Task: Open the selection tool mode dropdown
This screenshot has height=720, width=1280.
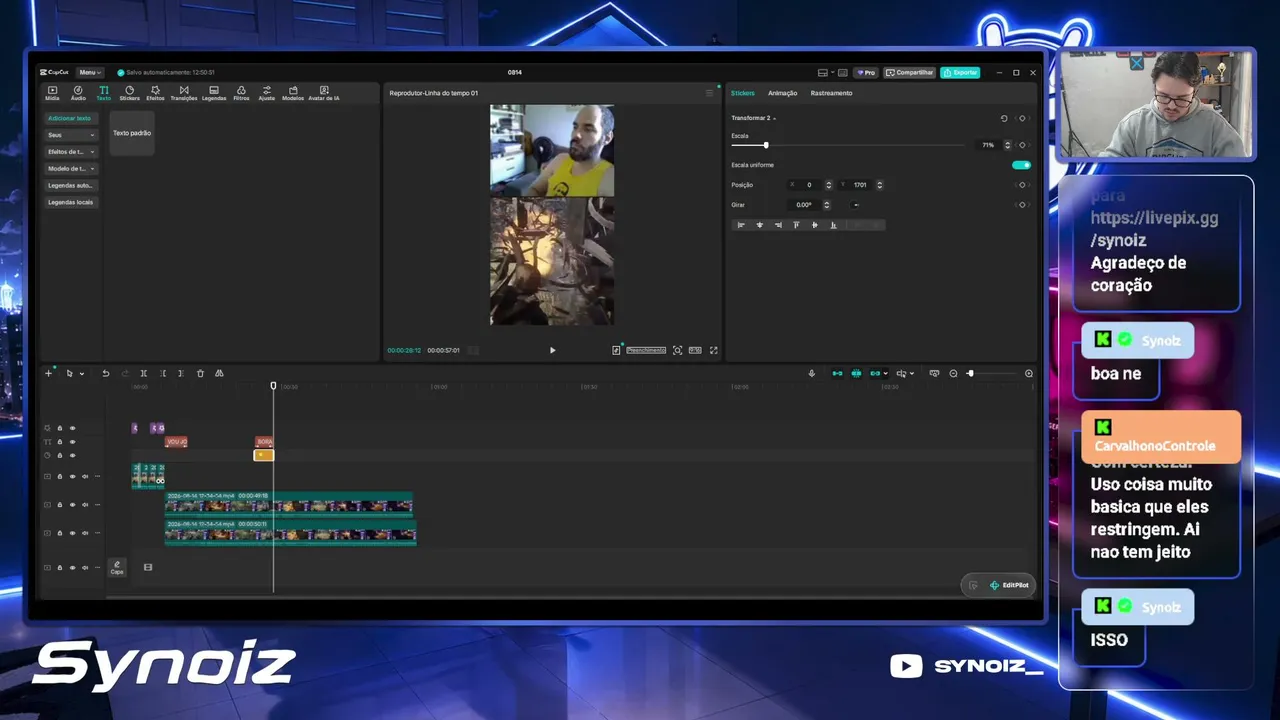Action: 81,374
